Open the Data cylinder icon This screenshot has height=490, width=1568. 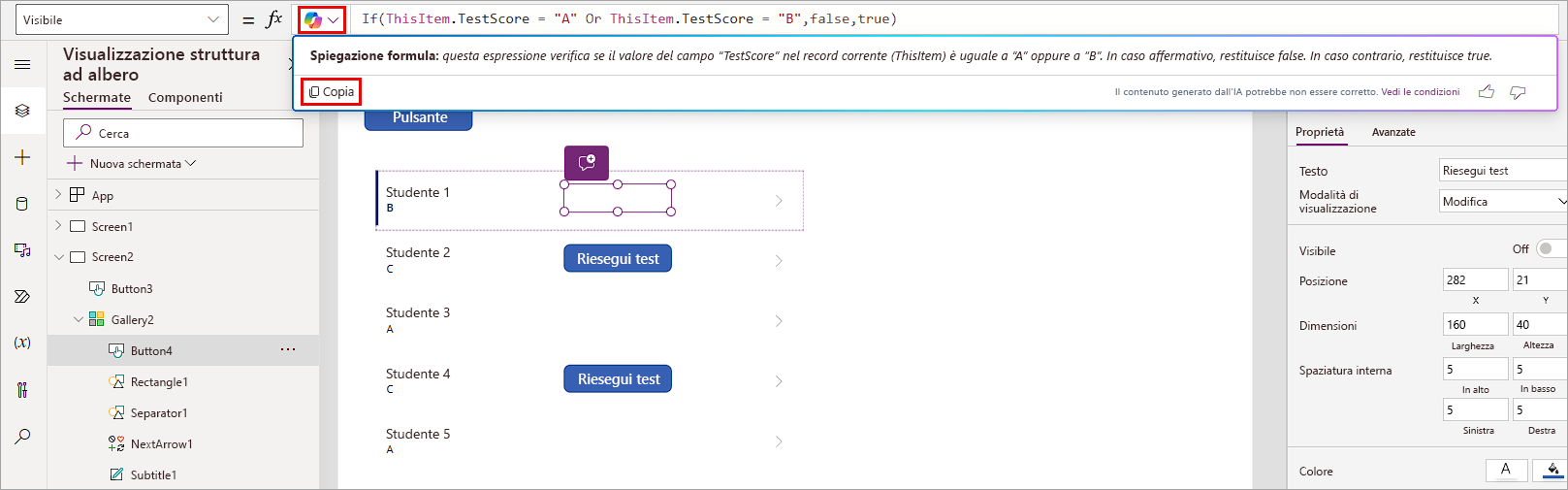pos(22,204)
